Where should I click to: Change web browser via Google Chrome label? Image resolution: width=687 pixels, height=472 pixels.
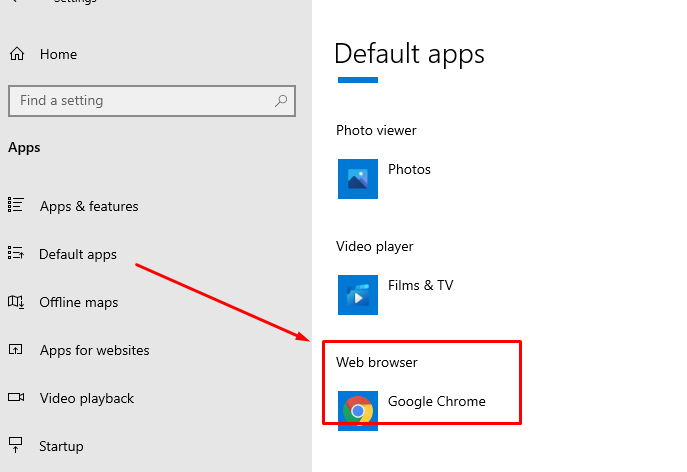437,401
